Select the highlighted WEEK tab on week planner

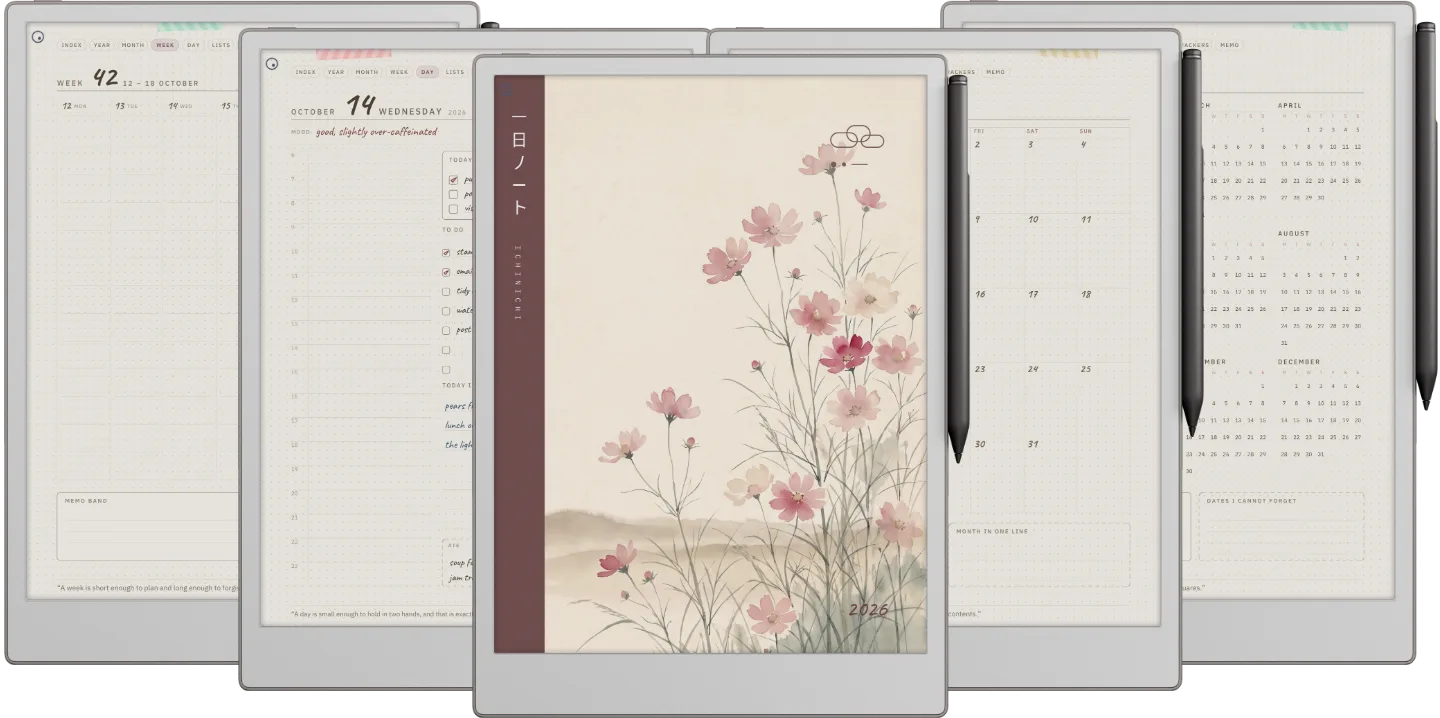[165, 45]
